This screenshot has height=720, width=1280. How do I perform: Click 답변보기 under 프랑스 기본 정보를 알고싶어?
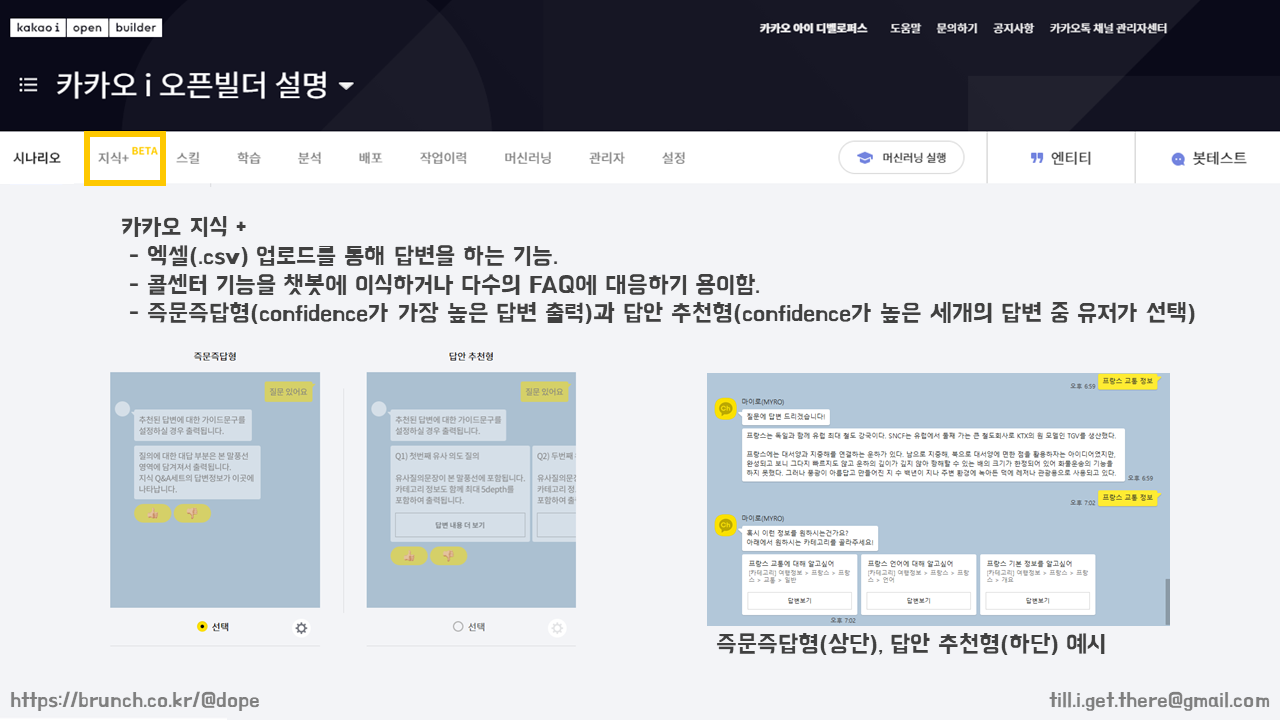coord(1037,601)
